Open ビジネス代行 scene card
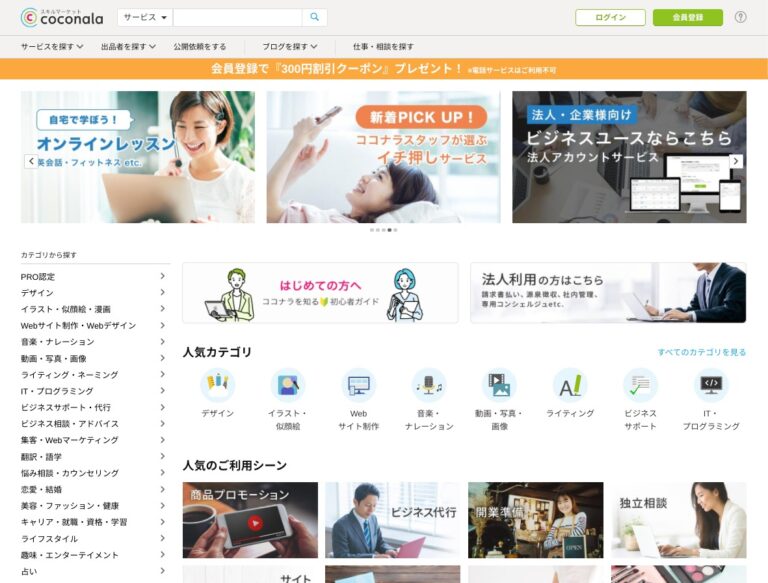The height and width of the screenshot is (583, 768). click(393, 520)
